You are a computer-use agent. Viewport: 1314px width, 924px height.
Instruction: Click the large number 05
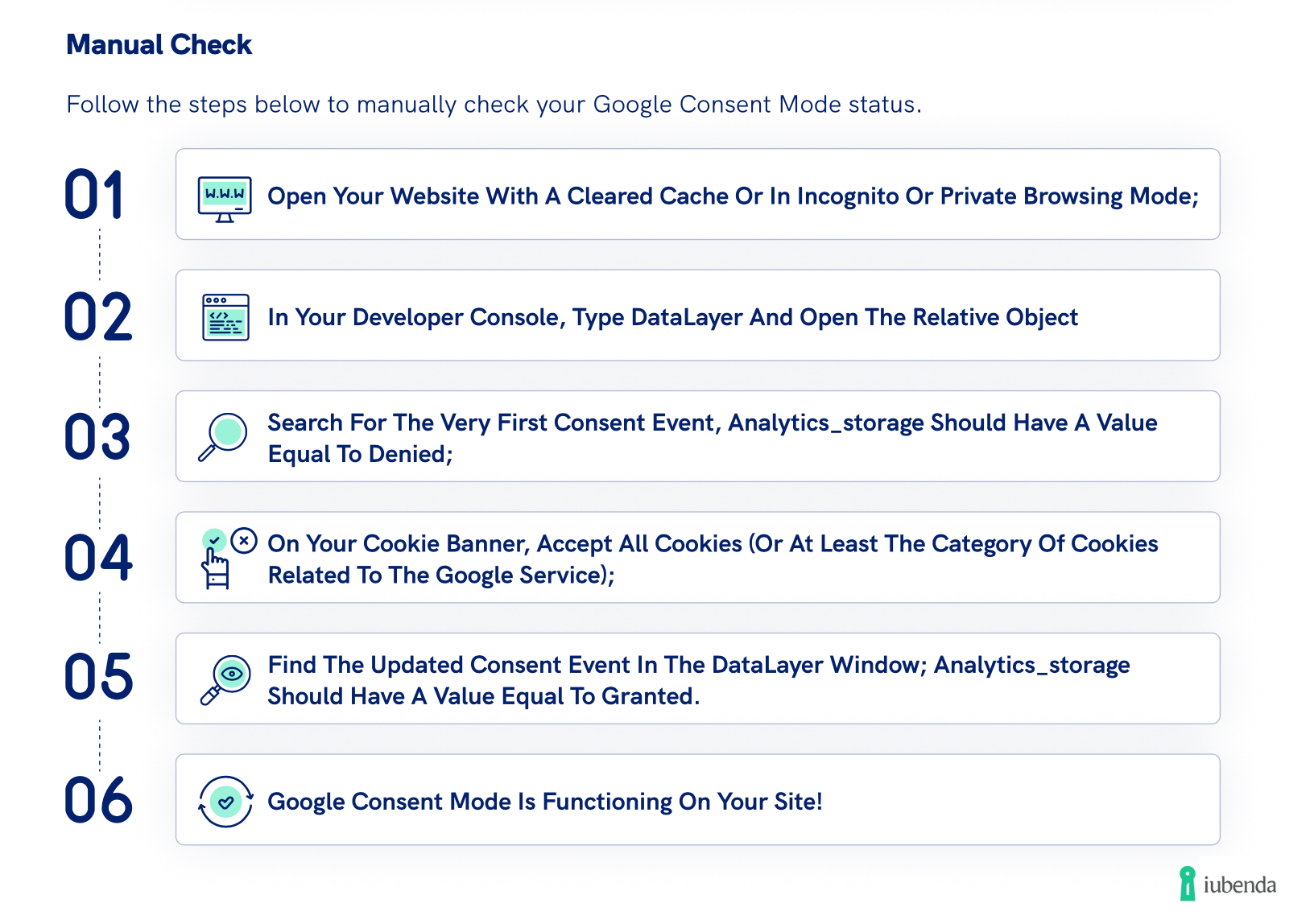98,677
